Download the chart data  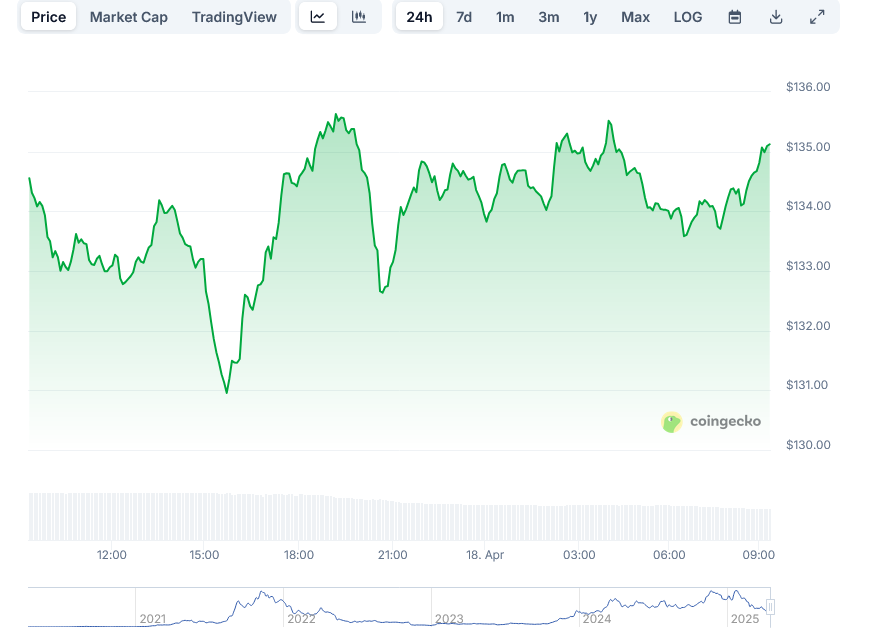[x=776, y=17]
